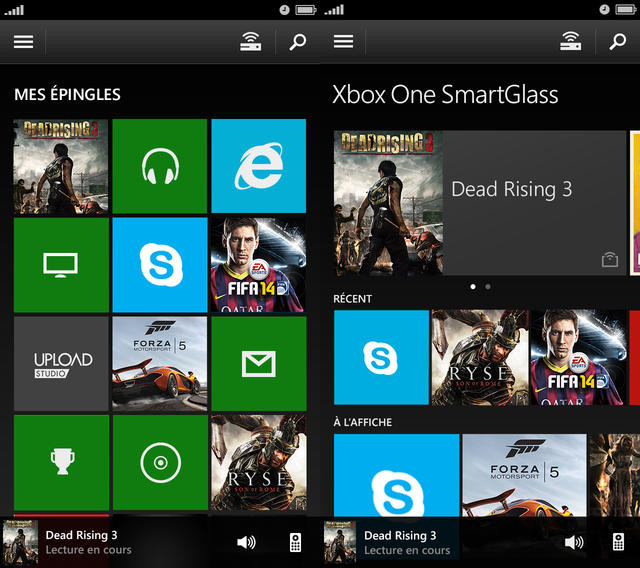Open the TV monitor tile

click(x=61, y=265)
